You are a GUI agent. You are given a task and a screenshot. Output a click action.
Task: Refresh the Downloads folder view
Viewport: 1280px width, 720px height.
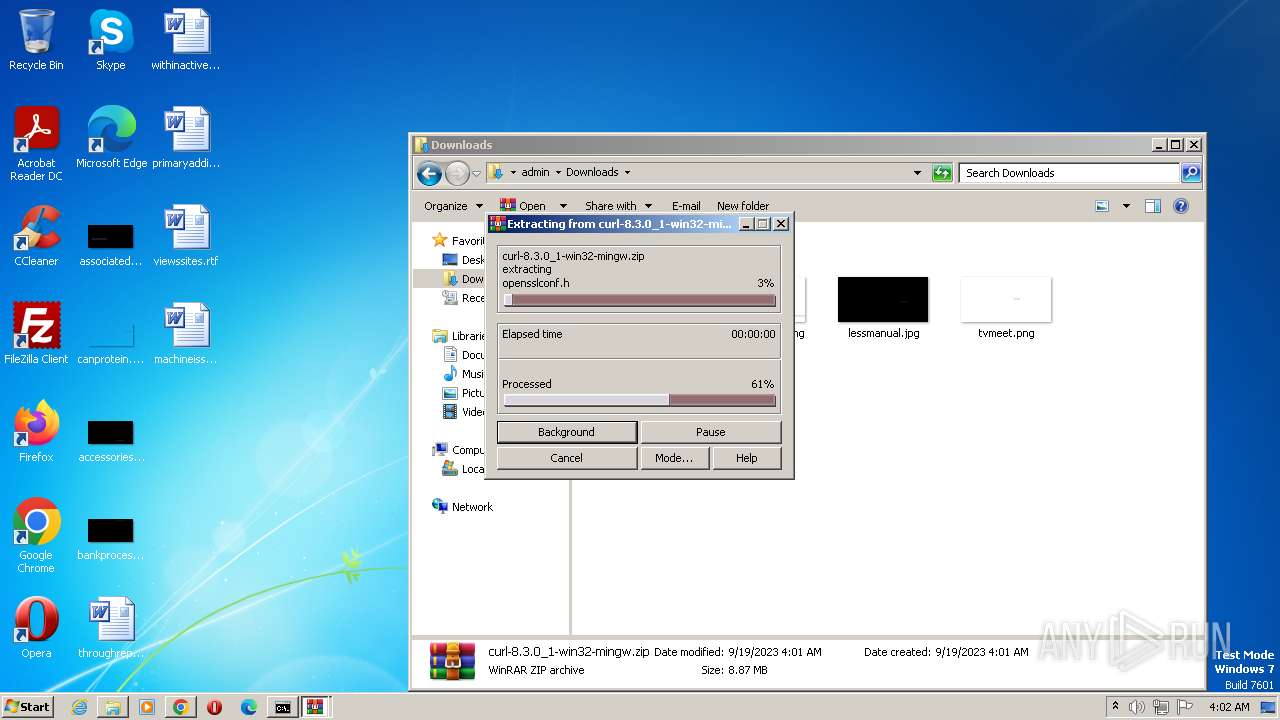[x=942, y=173]
